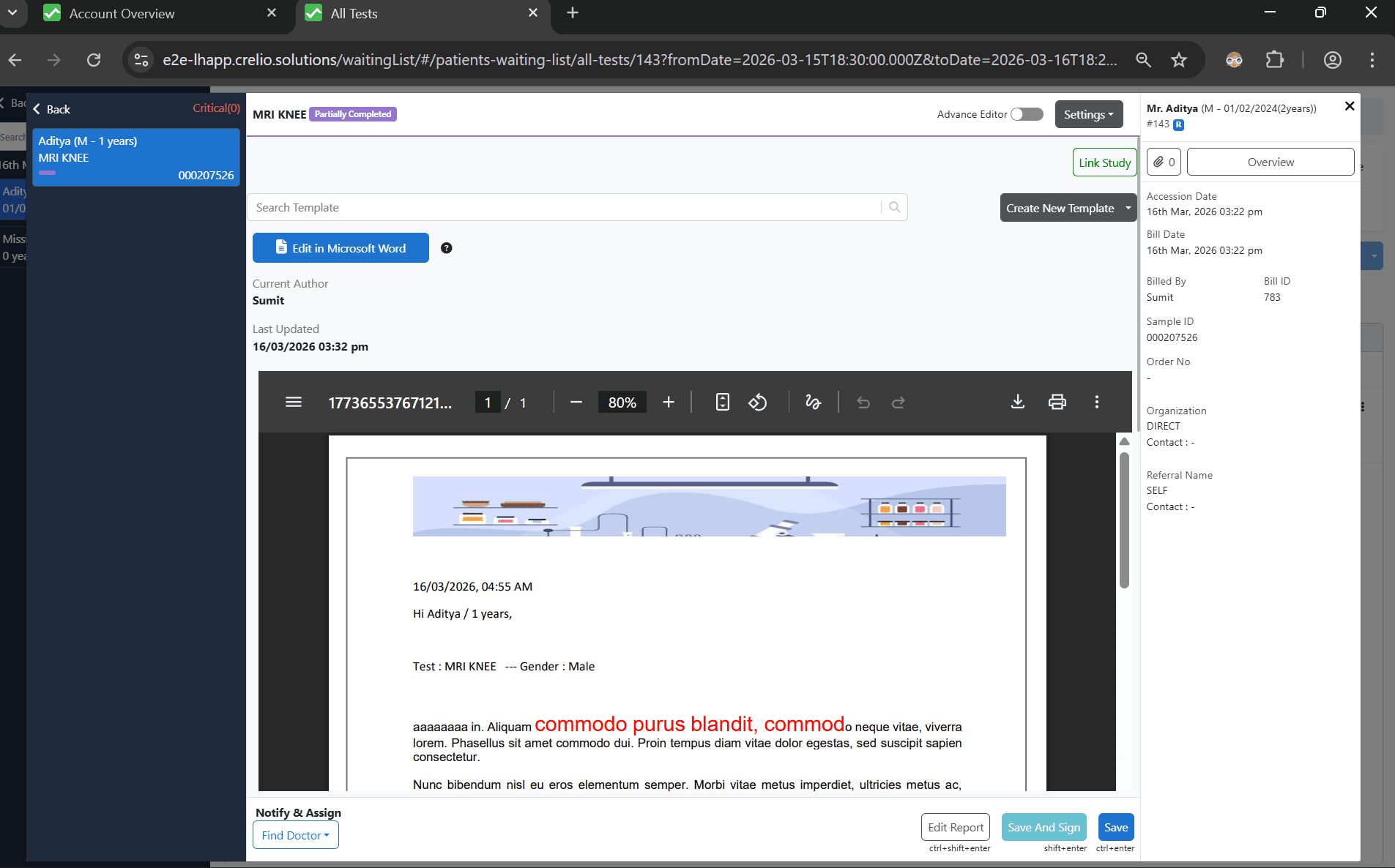Rotate the PDF counterclockwise

(x=758, y=402)
